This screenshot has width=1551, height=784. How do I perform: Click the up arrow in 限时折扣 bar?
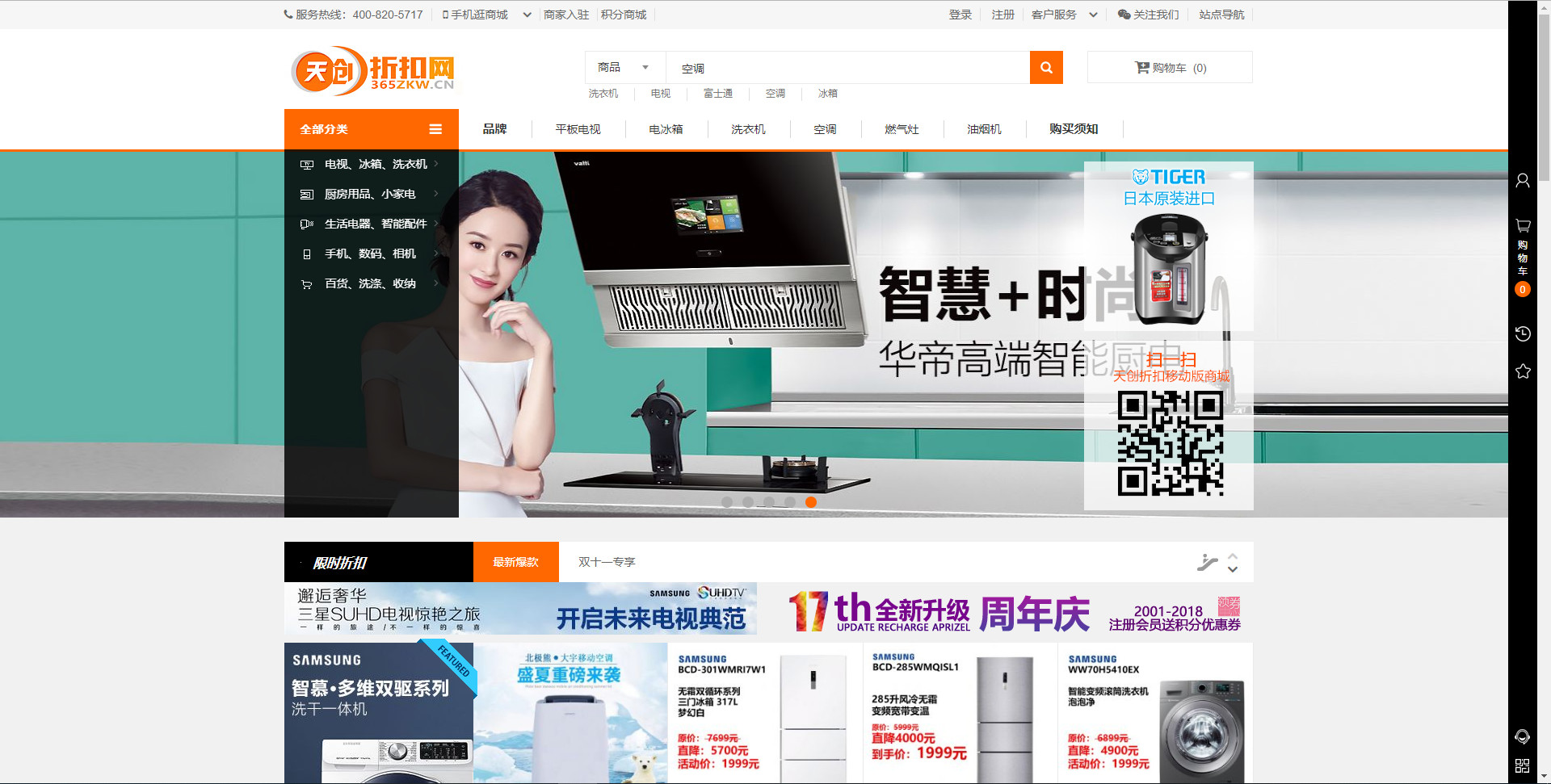click(x=1233, y=556)
